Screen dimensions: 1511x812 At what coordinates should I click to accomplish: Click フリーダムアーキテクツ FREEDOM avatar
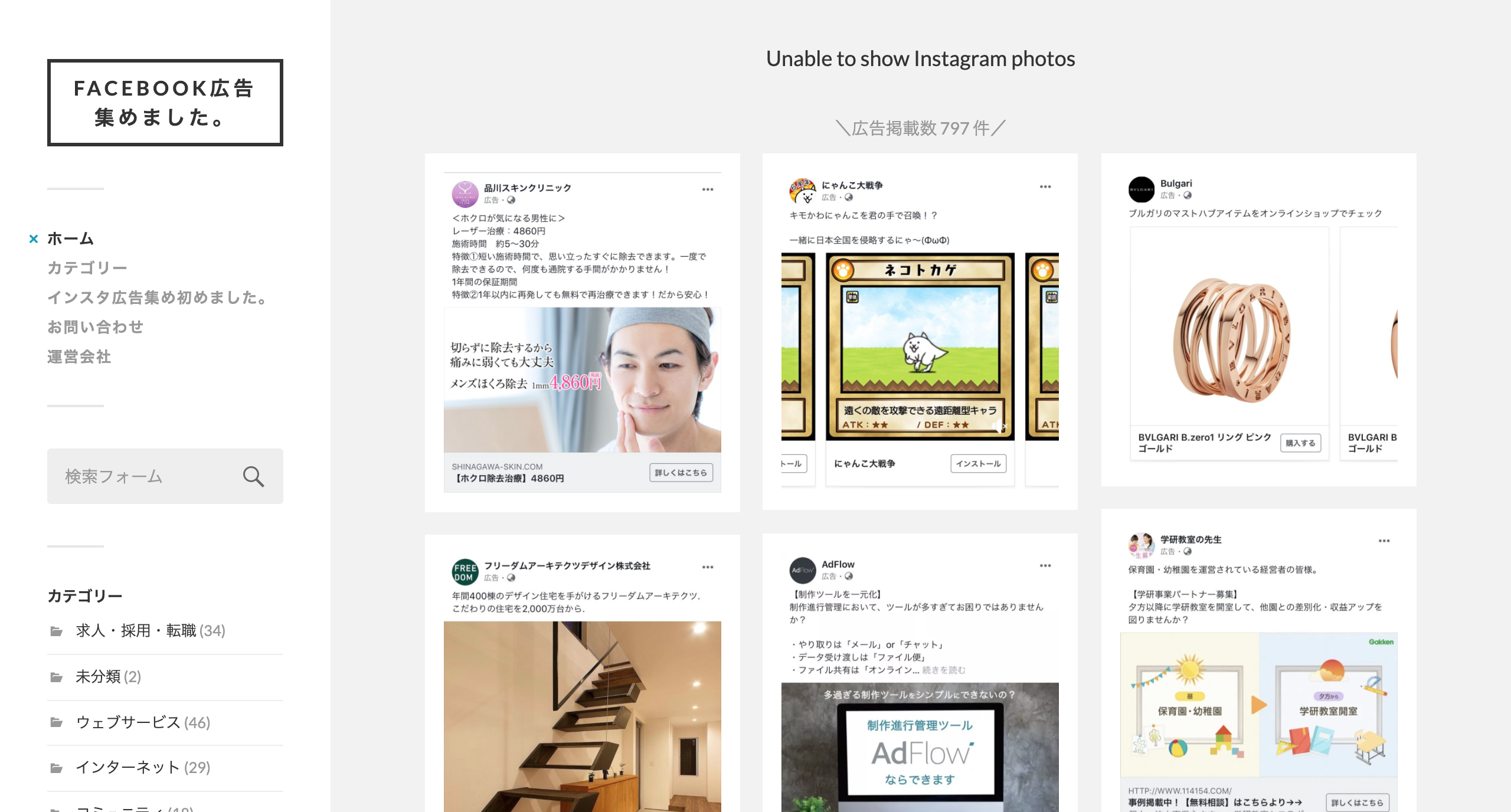[465, 572]
